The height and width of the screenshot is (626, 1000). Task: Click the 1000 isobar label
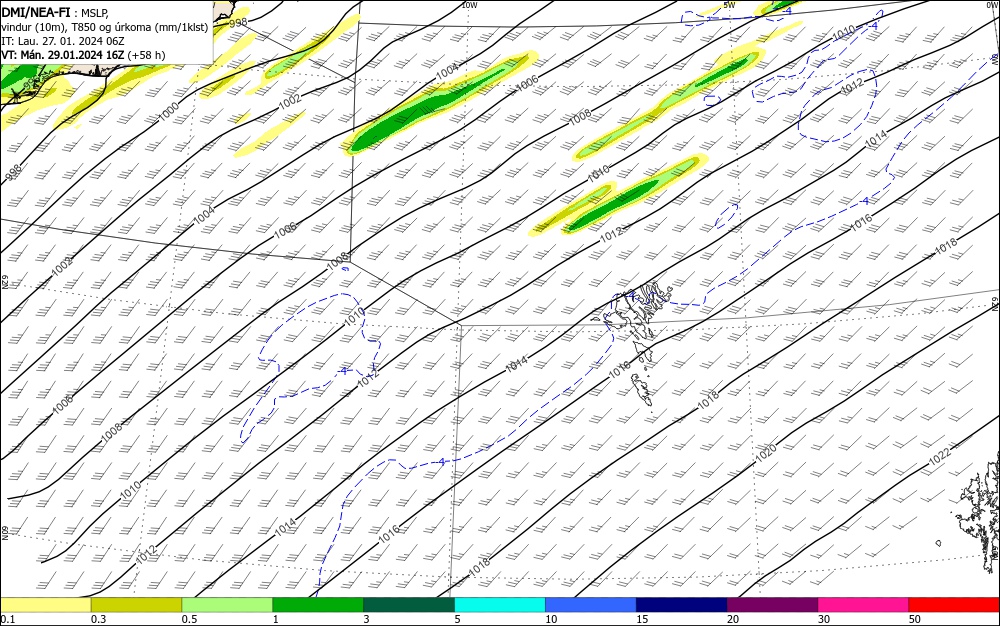(x=168, y=112)
